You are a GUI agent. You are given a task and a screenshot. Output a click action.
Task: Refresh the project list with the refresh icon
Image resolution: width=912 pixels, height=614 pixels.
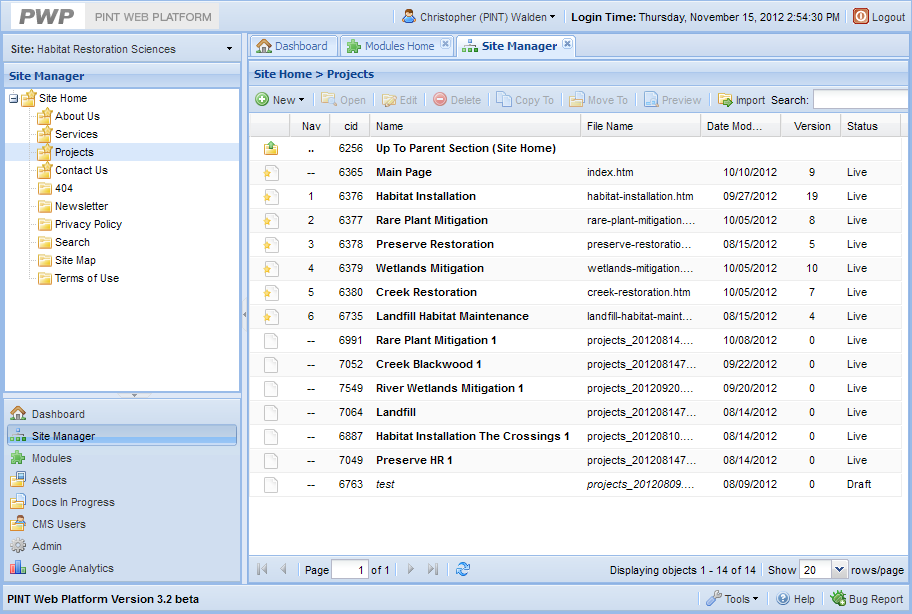(x=463, y=569)
